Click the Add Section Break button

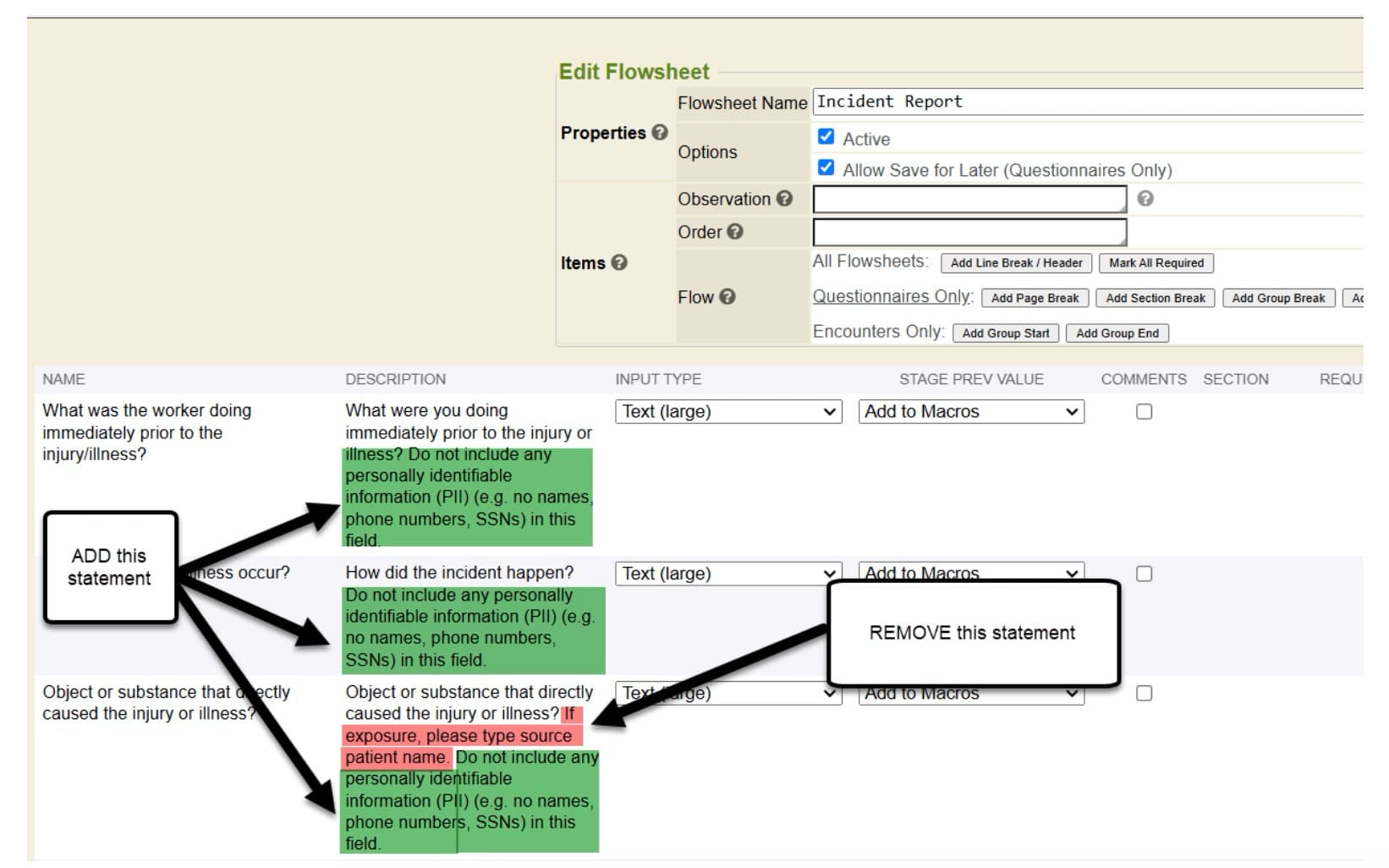click(1155, 298)
